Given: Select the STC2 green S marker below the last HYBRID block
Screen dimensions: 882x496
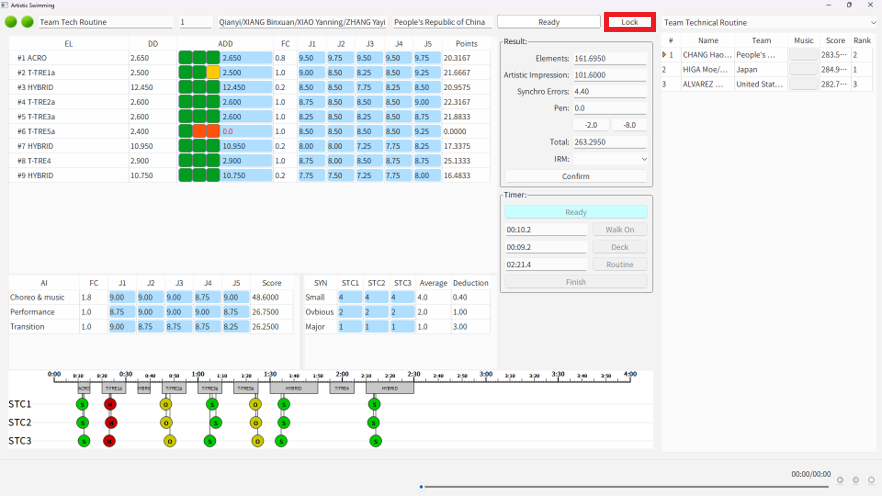Looking at the screenshot, I should click(374, 422).
